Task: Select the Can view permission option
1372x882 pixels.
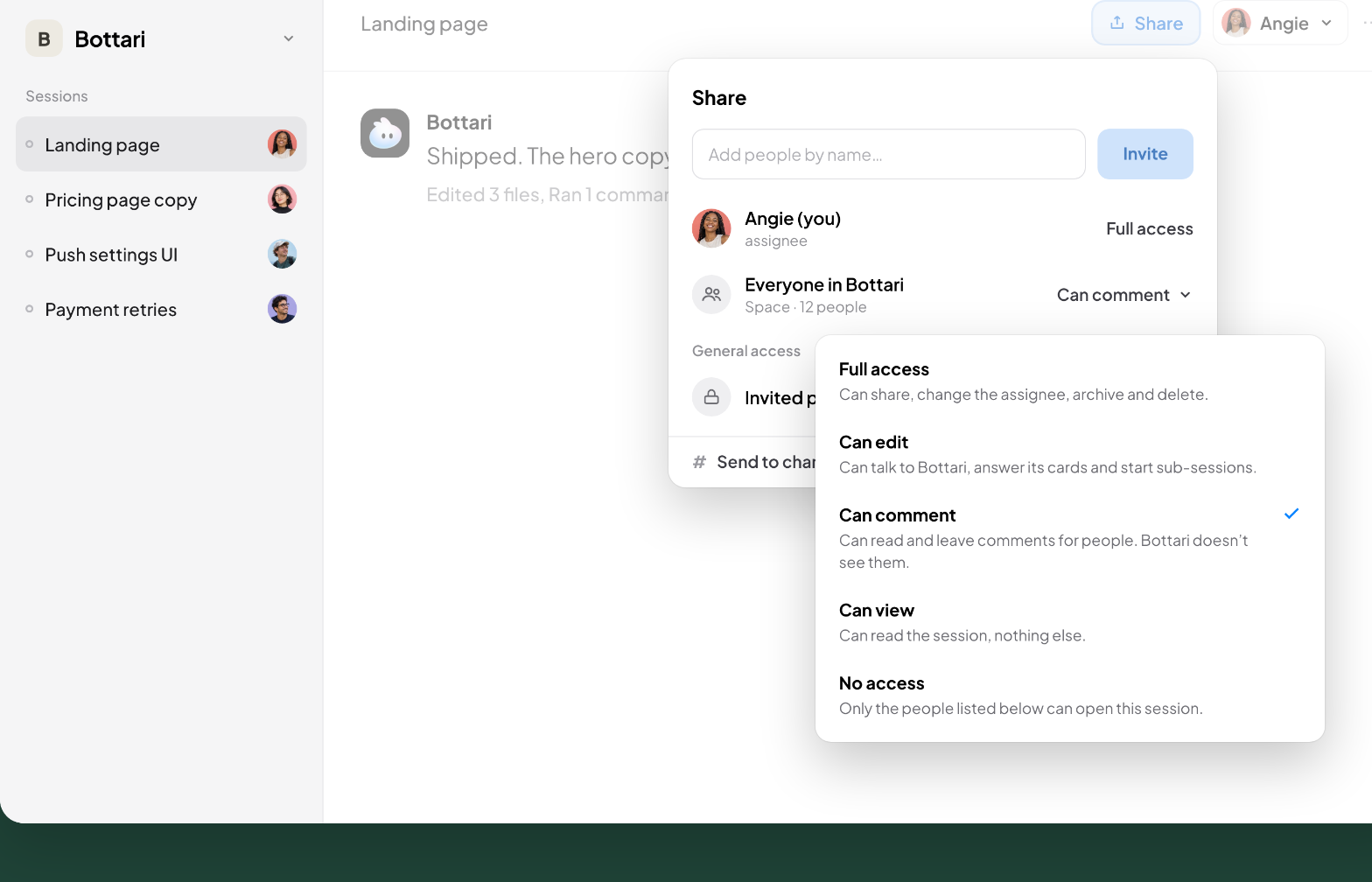Action: coord(1069,622)
